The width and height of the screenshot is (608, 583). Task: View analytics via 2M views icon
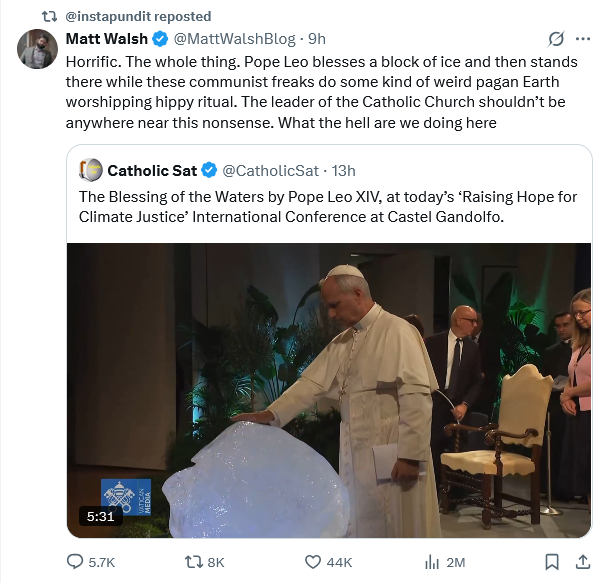tap(433, 562)
